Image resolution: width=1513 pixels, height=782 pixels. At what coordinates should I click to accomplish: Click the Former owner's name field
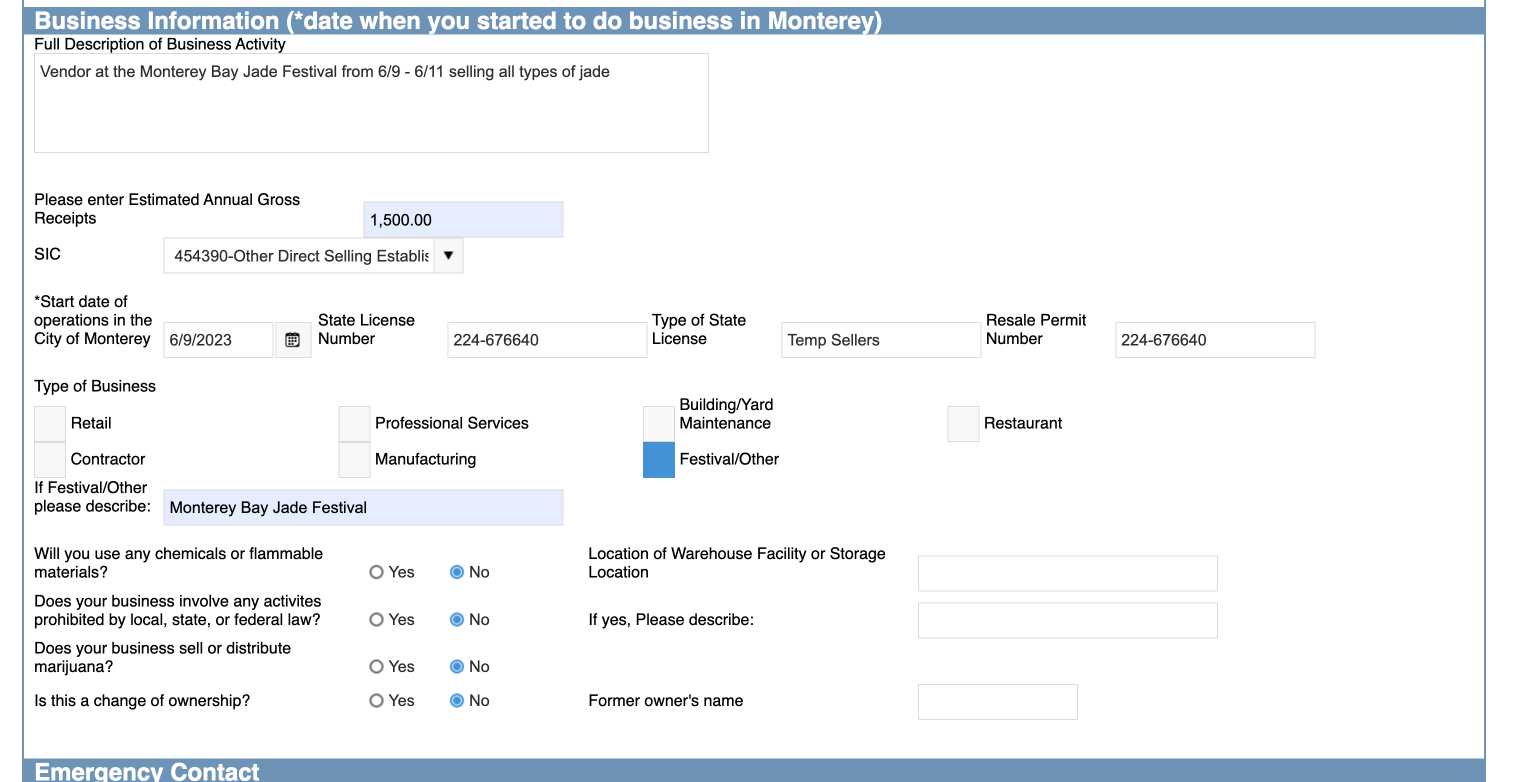pyautogui.click(x=997, y=702)
